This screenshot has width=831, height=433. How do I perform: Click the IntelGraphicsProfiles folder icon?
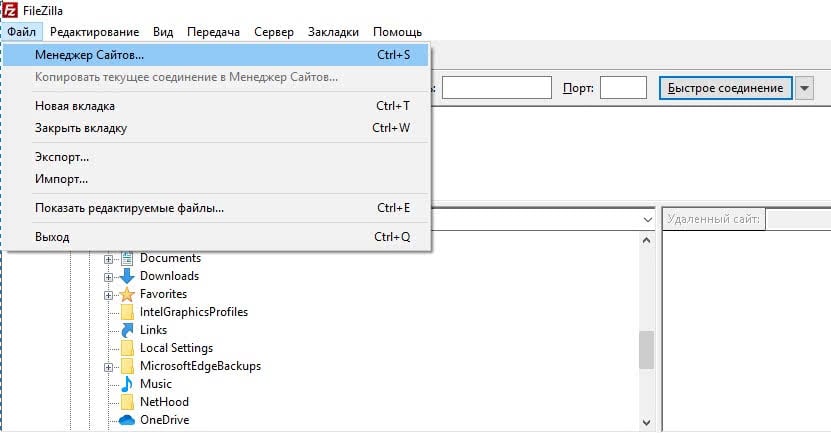point(127,312)
